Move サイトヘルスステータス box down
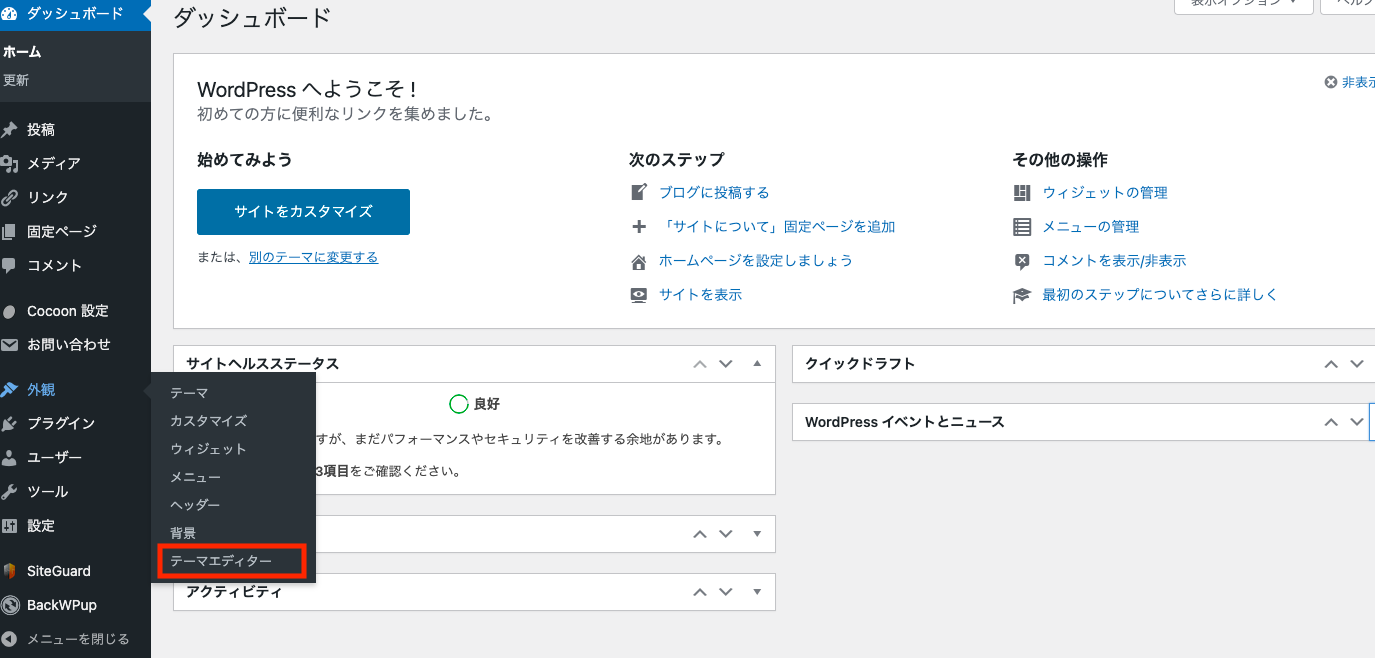This screenshot has height=658, width=1375. 726,364
